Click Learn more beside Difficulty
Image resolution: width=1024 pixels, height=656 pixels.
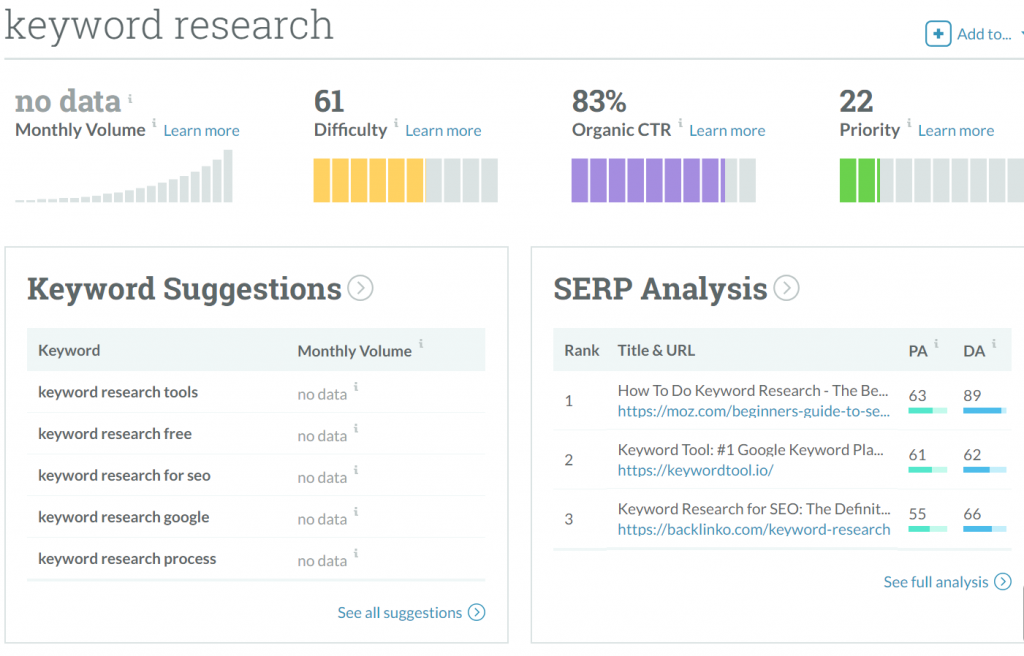pyautogui.click(x=443, y=131)
